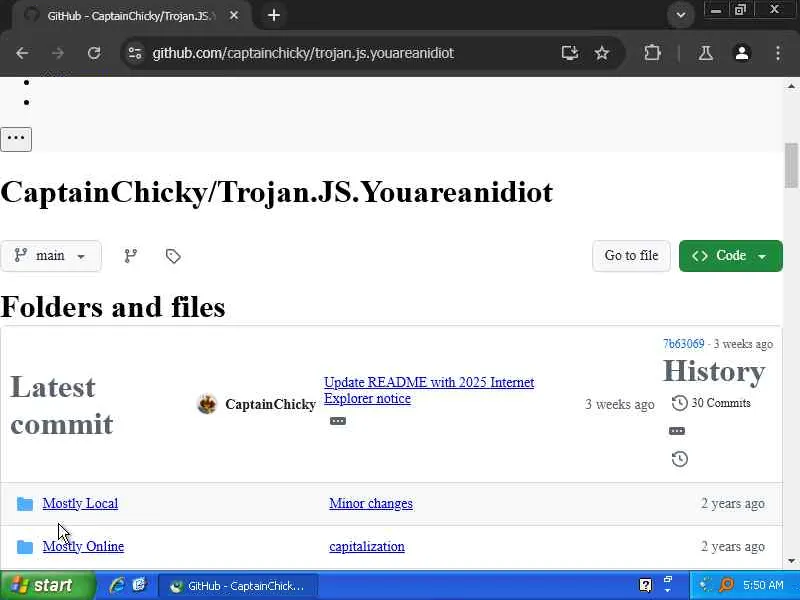Viewport: 800px width, 600px height.
Task: Click Go to file button
Action: point(631,256)
